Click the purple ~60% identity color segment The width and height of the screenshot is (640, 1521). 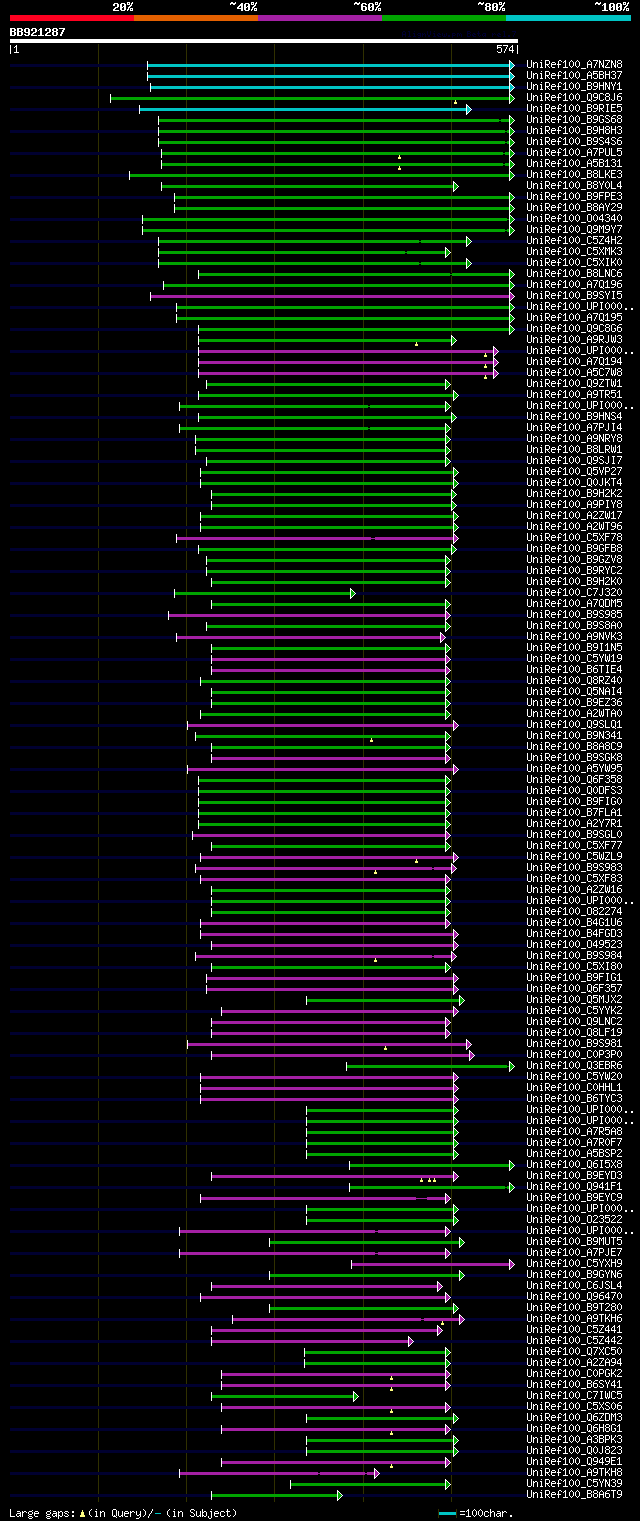[319, 17]
